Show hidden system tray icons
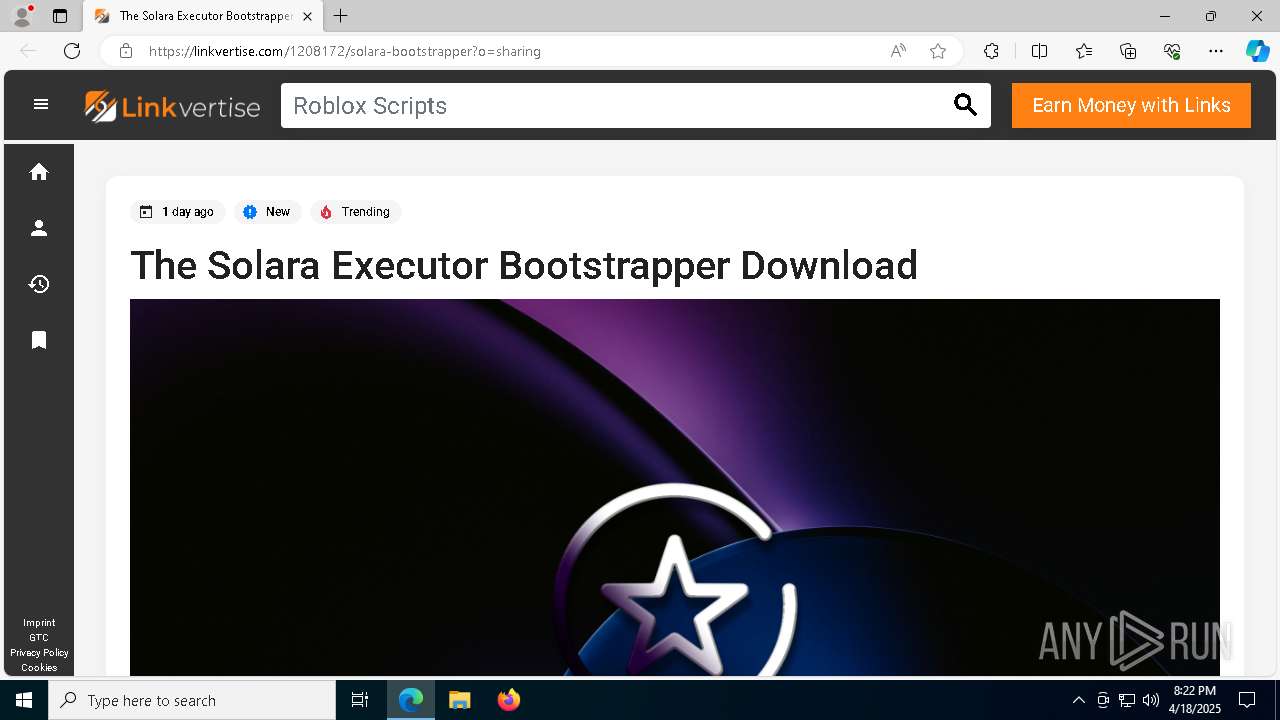The width and height of the screenshot is (1280, 720). coord(1078,700)
